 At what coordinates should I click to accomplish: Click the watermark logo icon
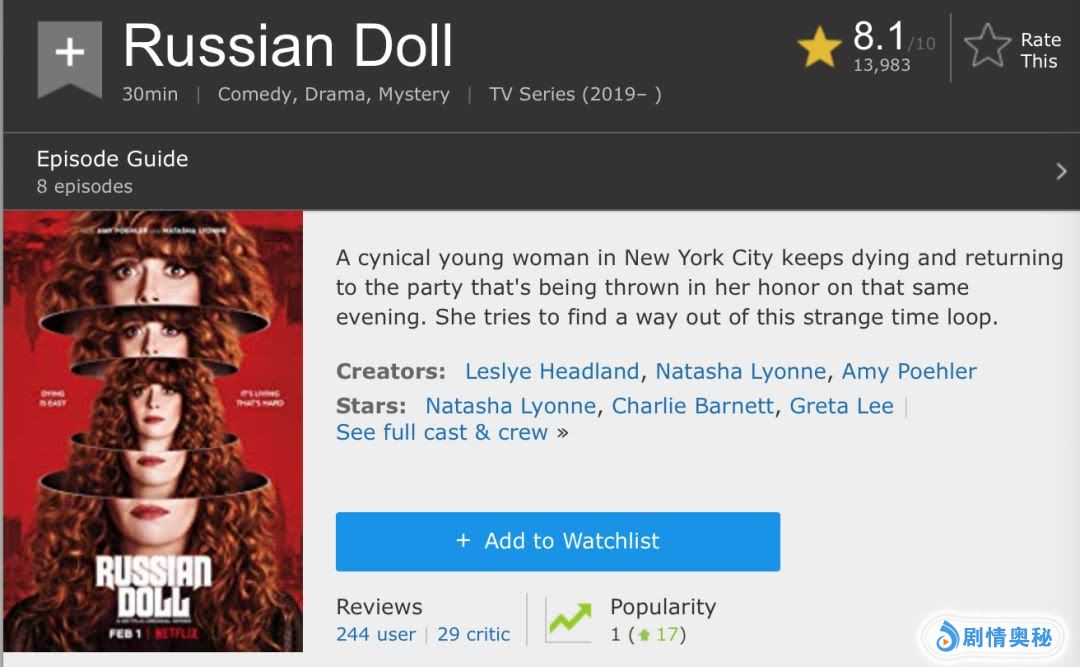tap(946, 637)
